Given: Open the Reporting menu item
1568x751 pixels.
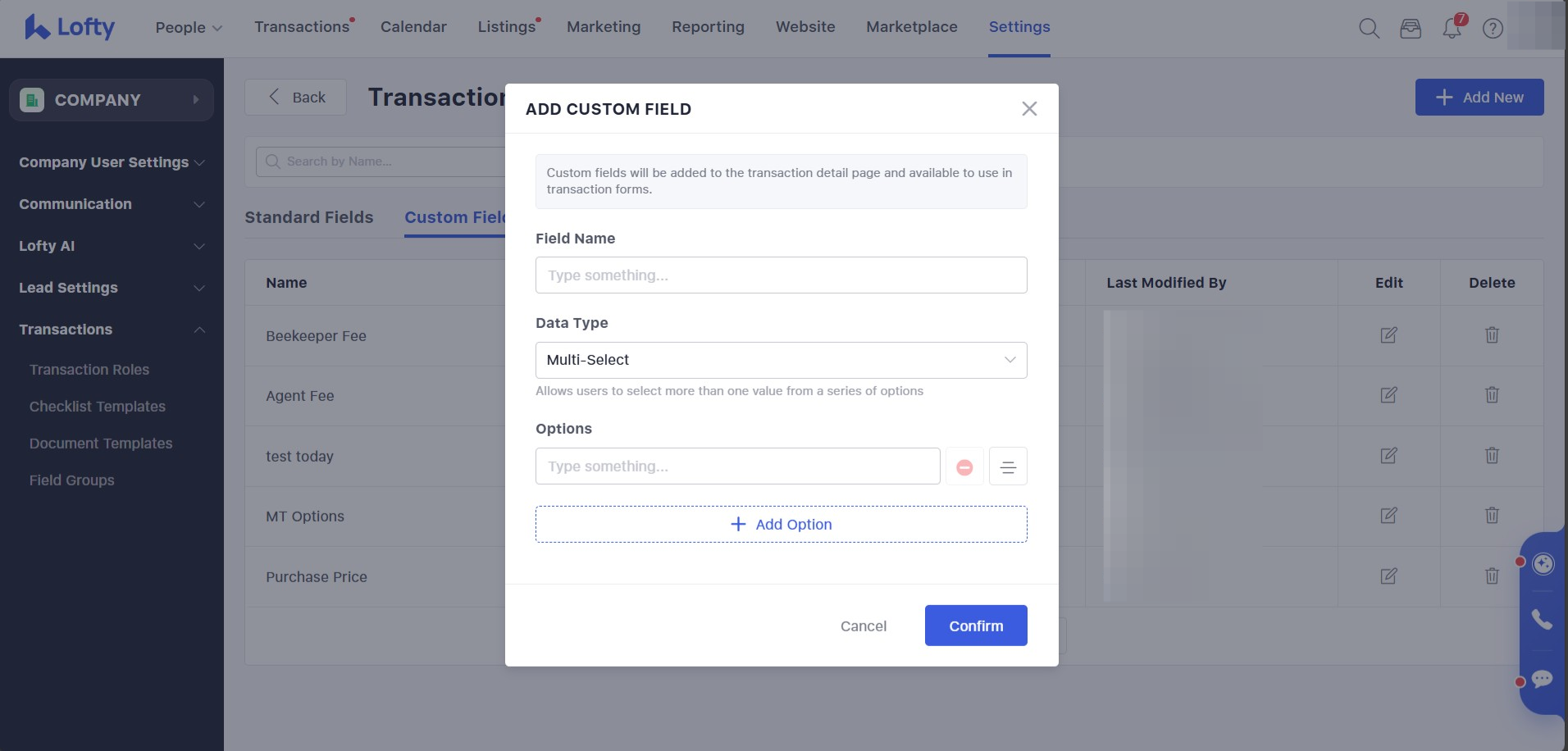Looking at the screenshot, I should 708,27.
